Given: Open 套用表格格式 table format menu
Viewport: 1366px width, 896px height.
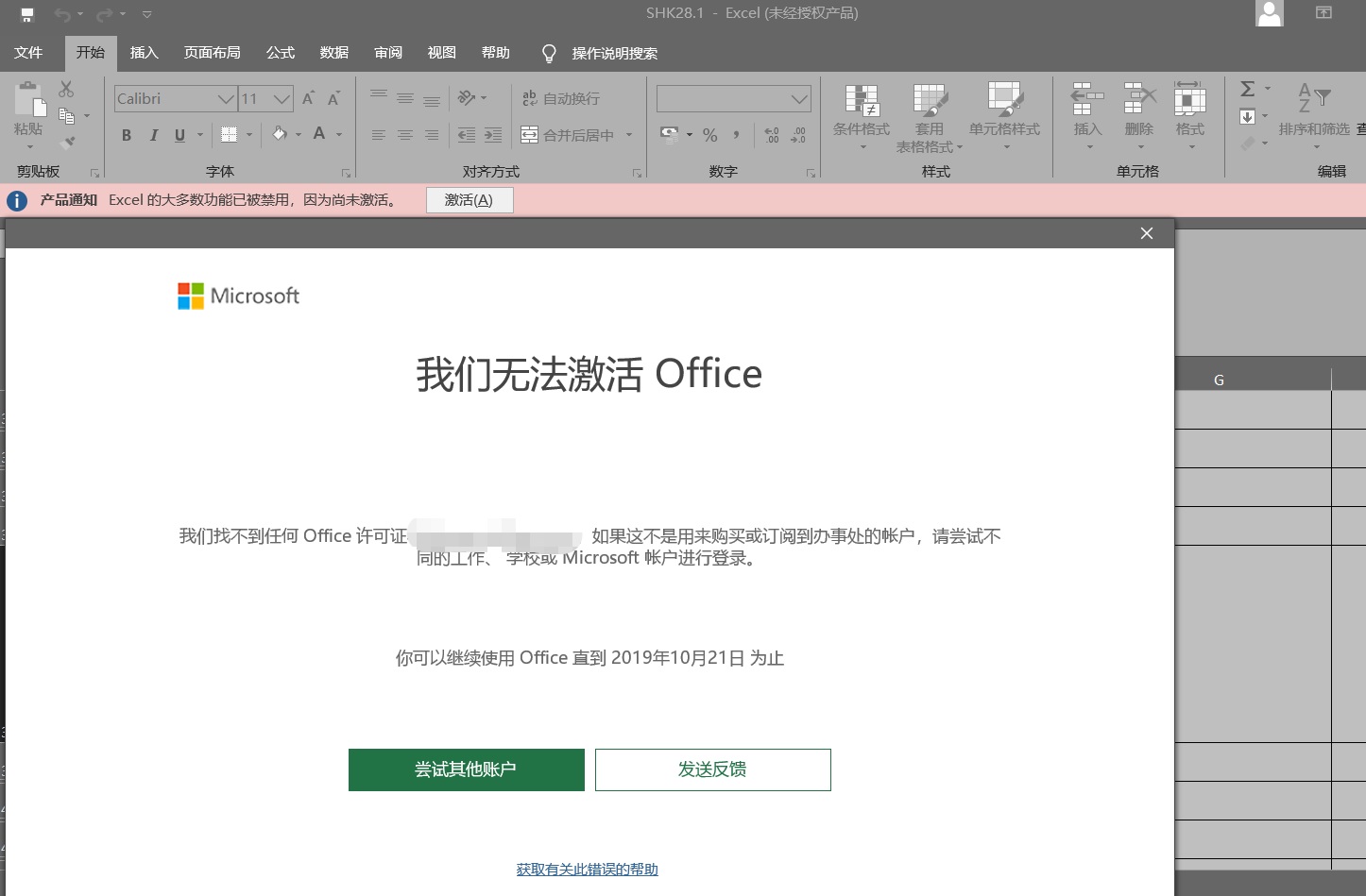Looking at the screenshot, I should pos(930,118).
